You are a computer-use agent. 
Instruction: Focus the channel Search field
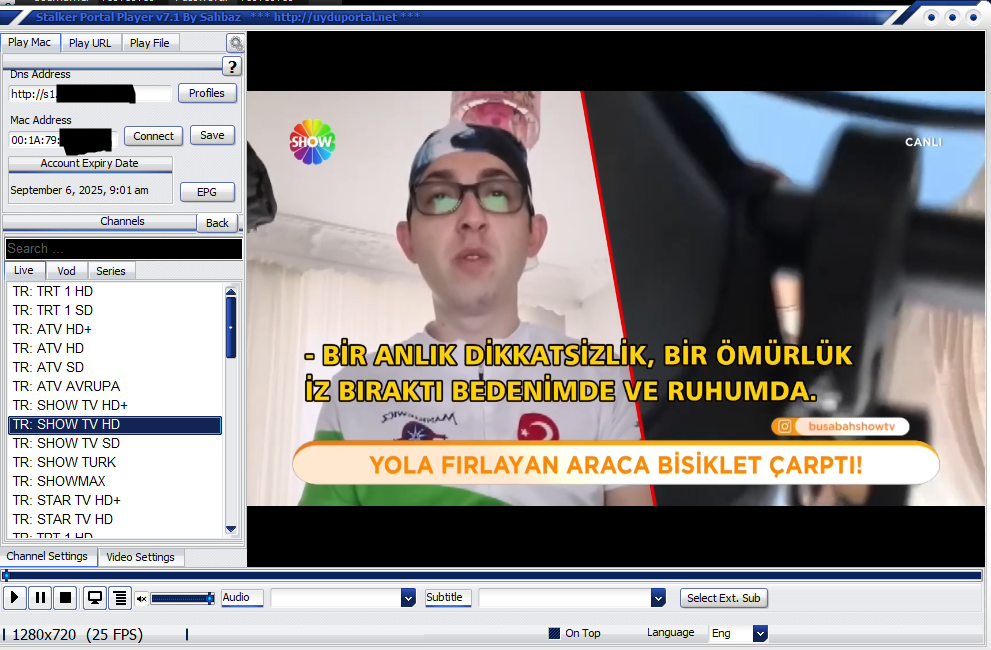pos(124,248)
